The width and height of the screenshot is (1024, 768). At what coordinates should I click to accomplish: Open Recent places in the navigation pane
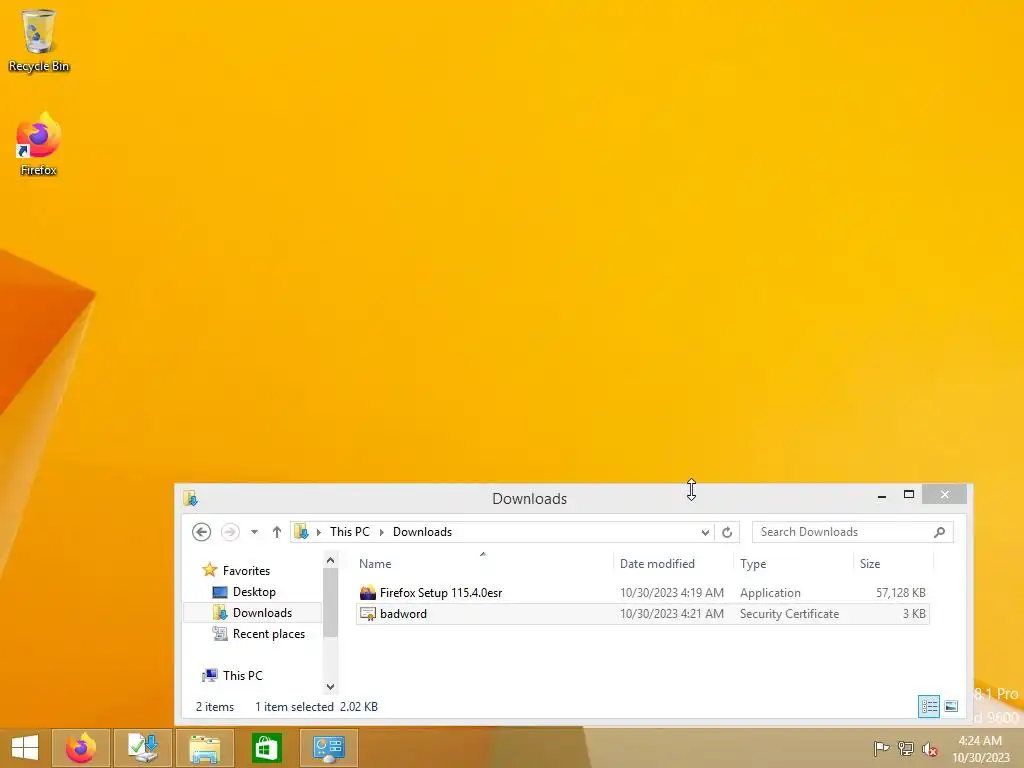268,633
